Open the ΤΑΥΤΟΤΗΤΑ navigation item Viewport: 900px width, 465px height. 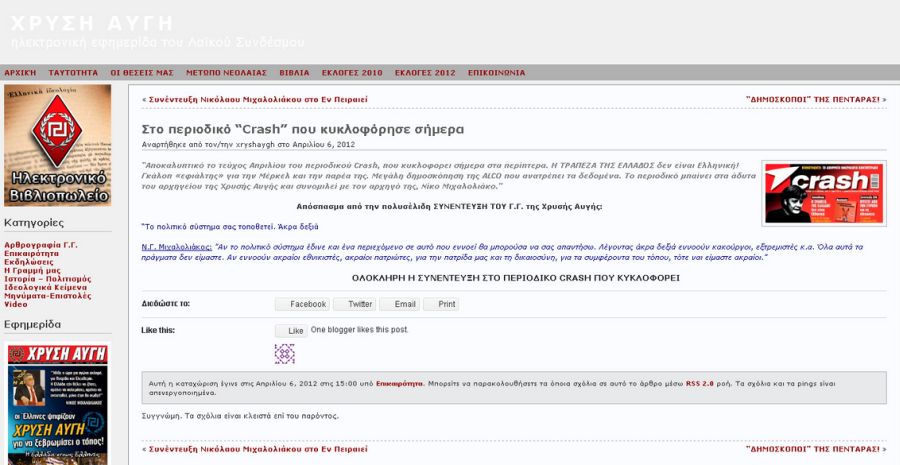coord(73,73)
